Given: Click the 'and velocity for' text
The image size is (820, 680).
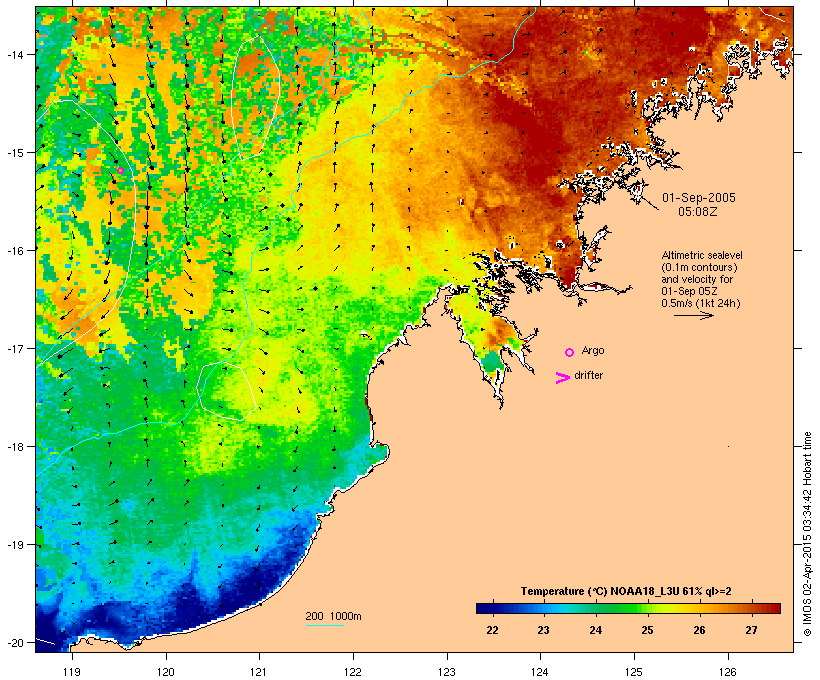Looking at the screenshot, I should pos(697,279).
